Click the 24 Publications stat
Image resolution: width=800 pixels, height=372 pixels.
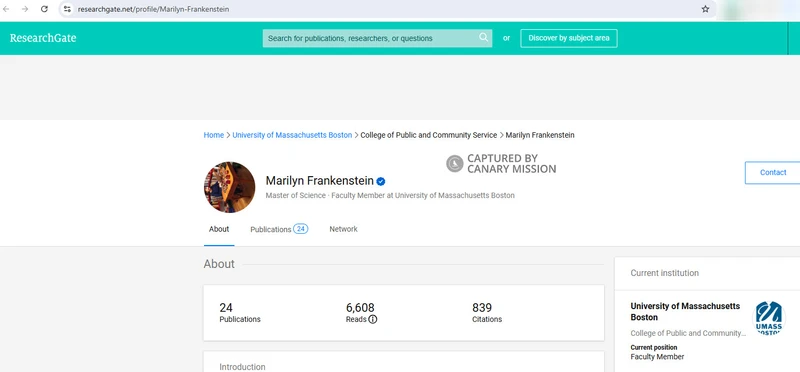click(240, 313)
